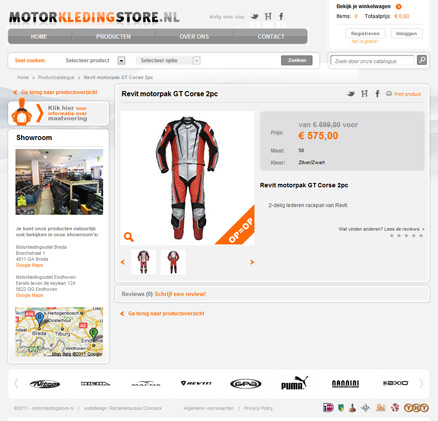
Task: Show previous product thumbnails arrow
Action: (123, 262)
